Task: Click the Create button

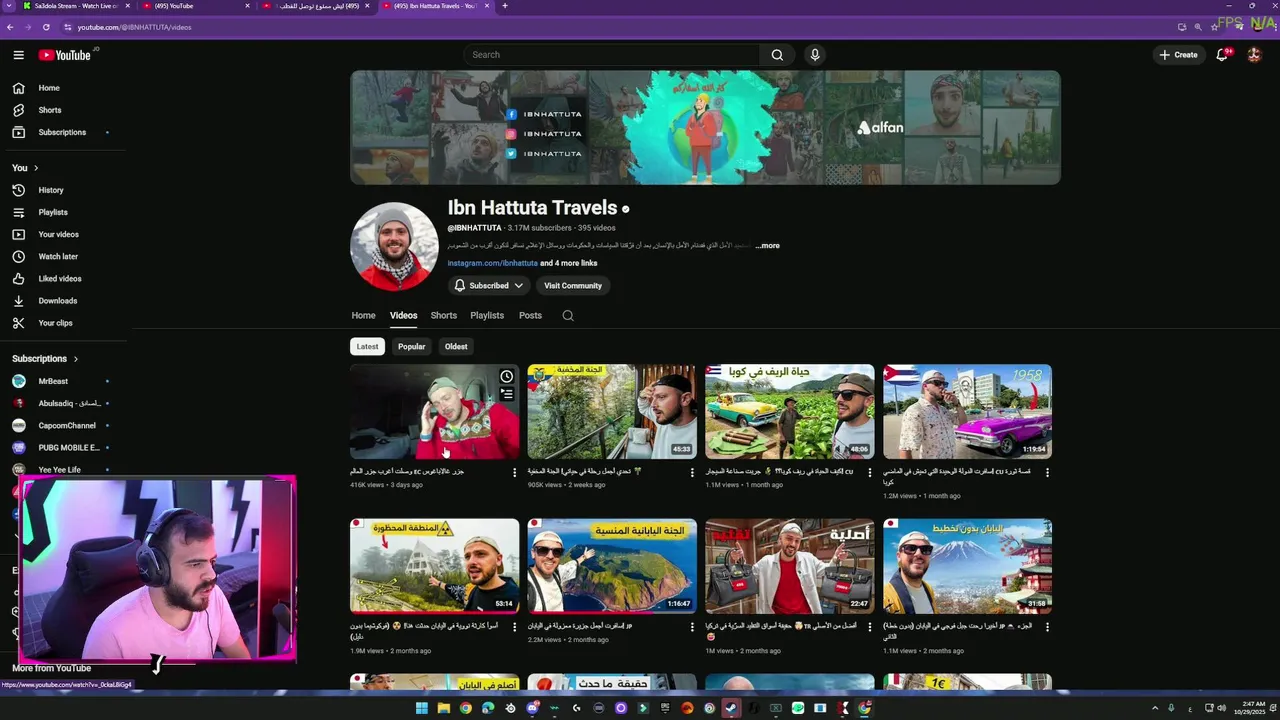Action: (x=1178, y=55)
